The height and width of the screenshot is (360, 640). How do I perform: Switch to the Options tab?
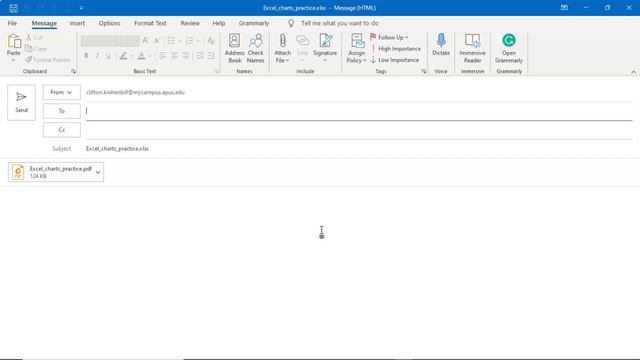pos(109,23)
